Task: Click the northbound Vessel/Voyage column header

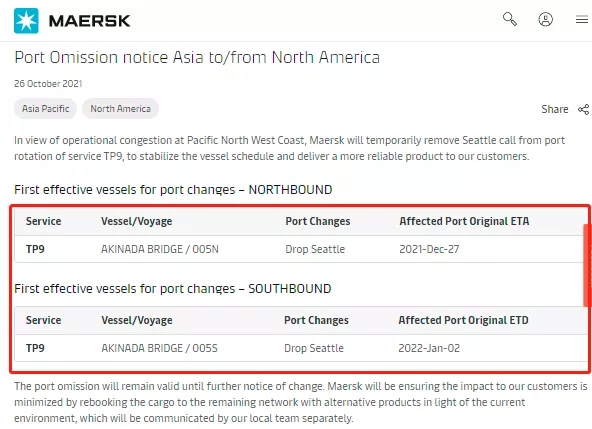Action: 137,221
